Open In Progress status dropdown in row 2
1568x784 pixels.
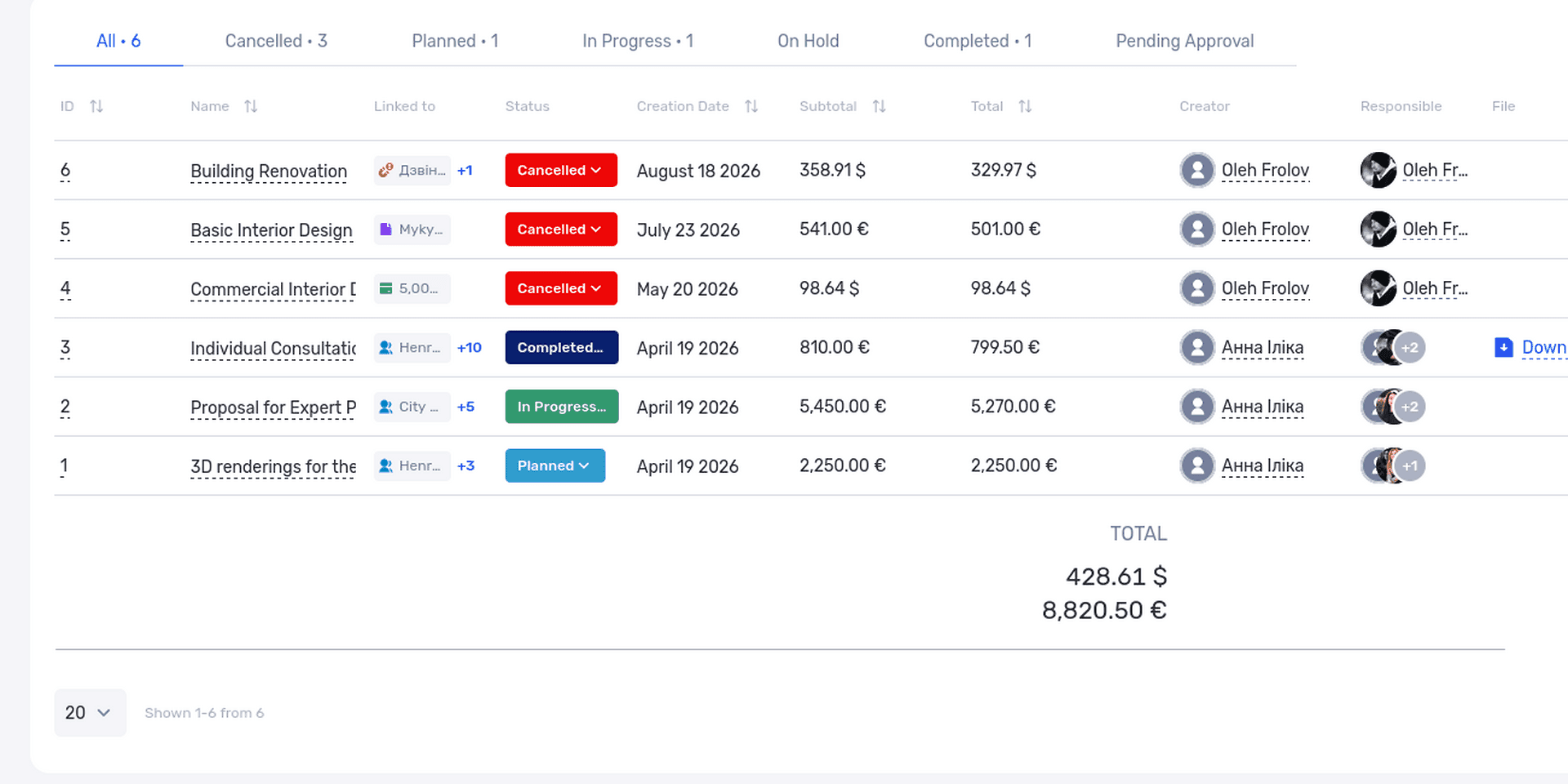pos(562,407)
